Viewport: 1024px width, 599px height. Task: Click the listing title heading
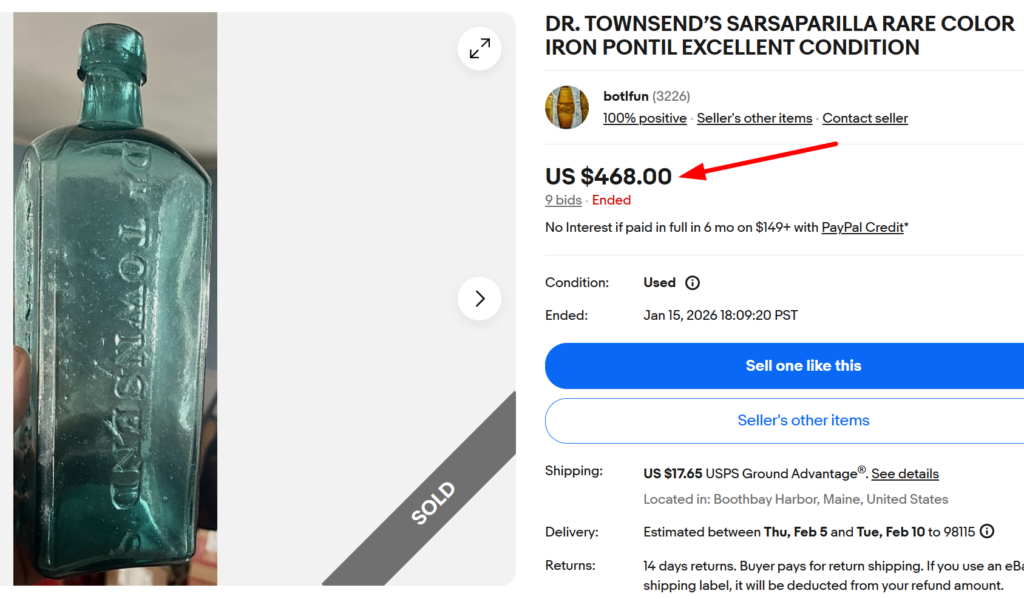[x=778, y=35]
